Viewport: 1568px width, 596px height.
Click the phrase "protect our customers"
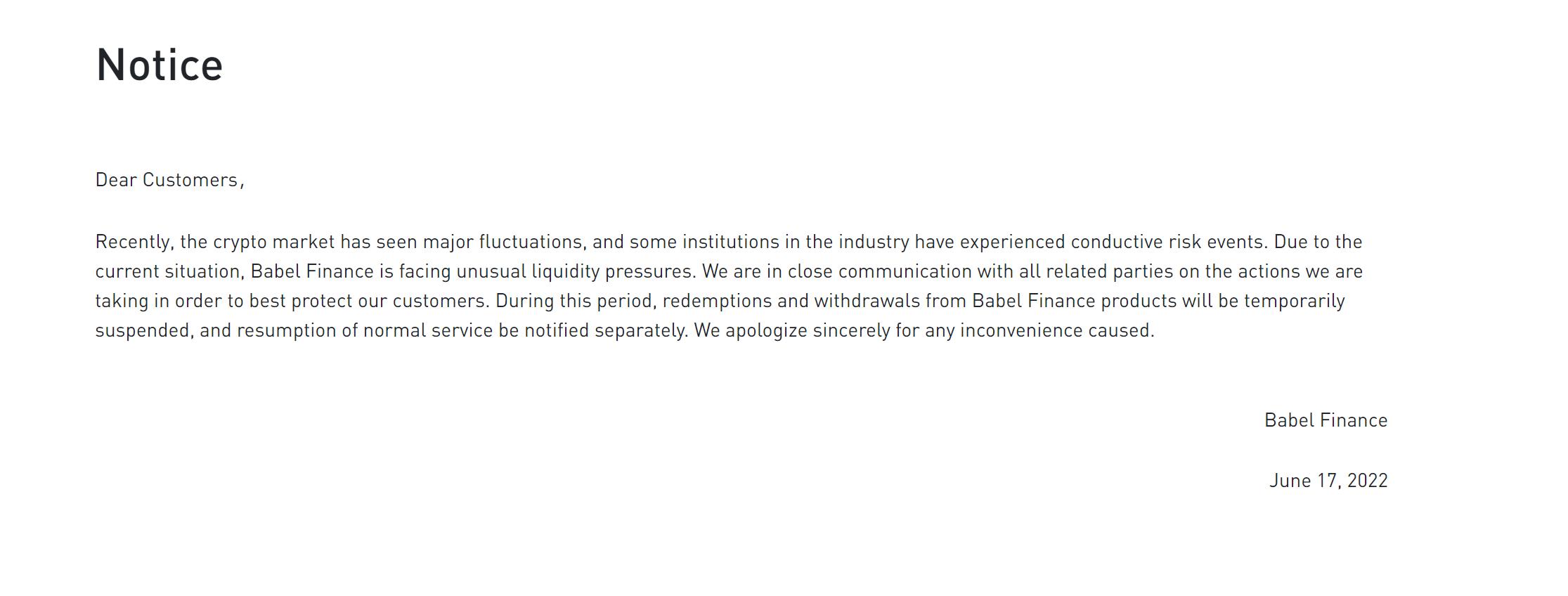tap(389, 302)
